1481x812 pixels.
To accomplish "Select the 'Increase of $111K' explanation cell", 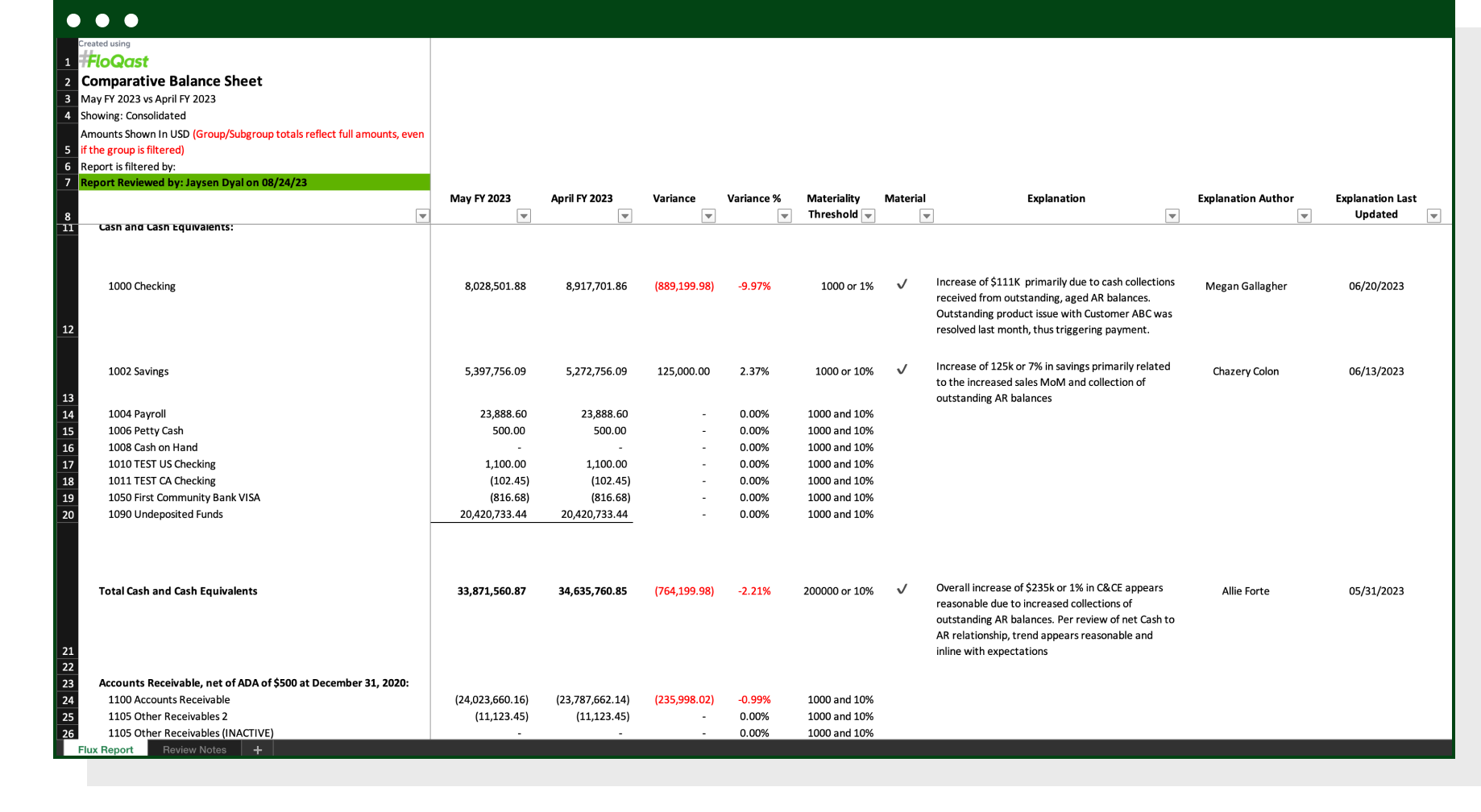I will pyautogui.click(x=1055, y=306).
